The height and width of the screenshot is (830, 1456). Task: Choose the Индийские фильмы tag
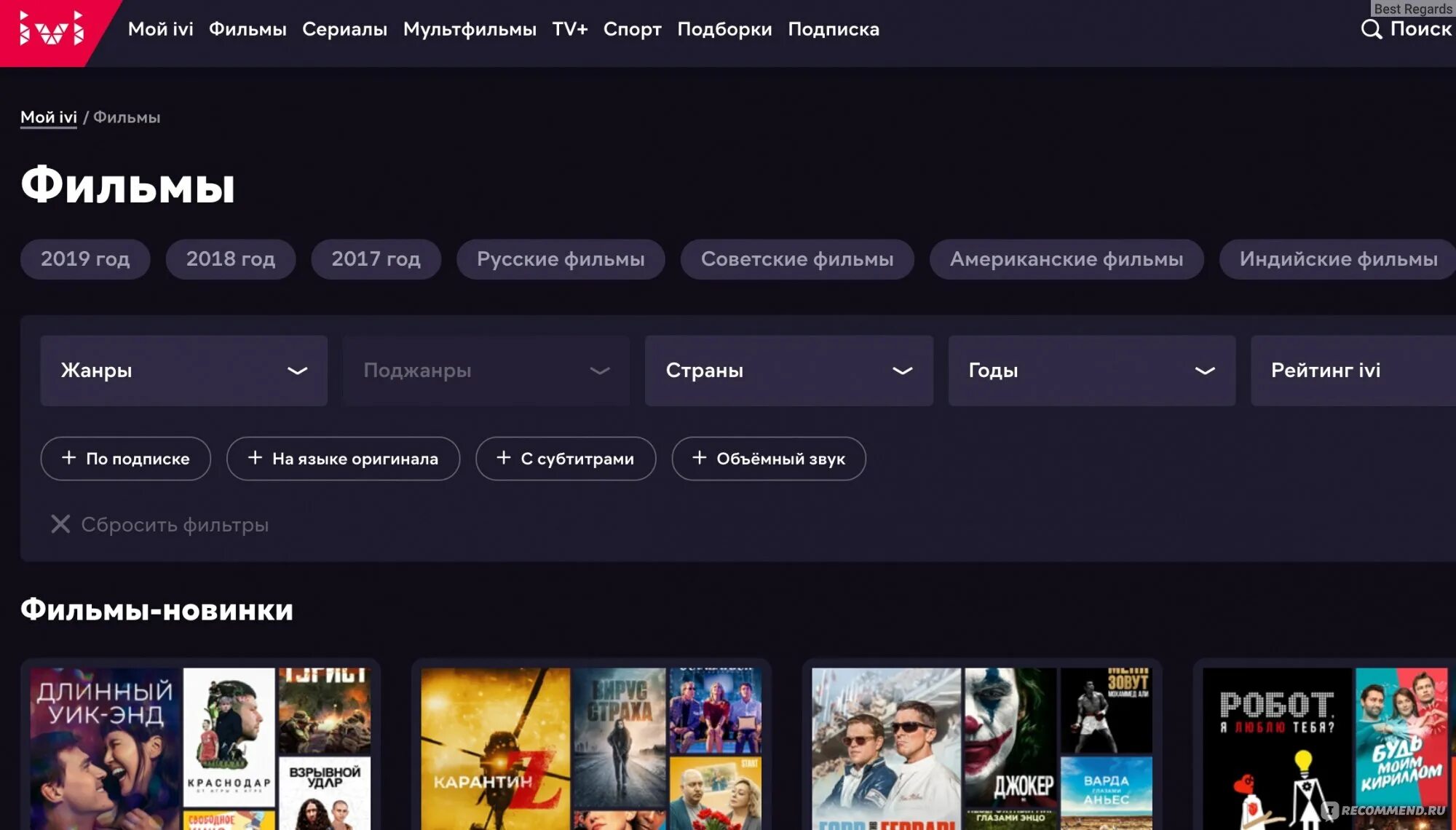[x=1338, y=259]
